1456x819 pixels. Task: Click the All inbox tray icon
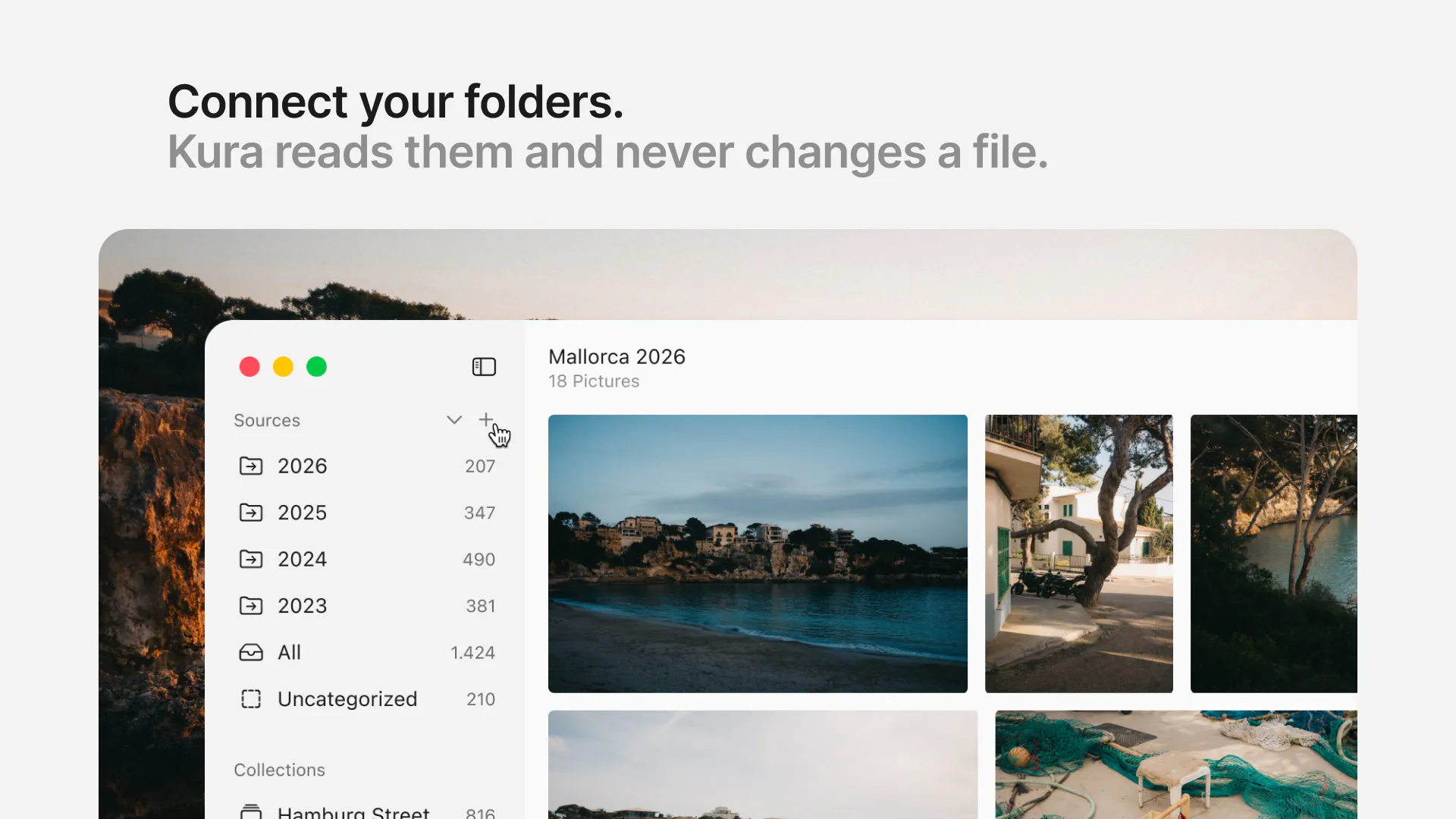(x=251, y=652)
